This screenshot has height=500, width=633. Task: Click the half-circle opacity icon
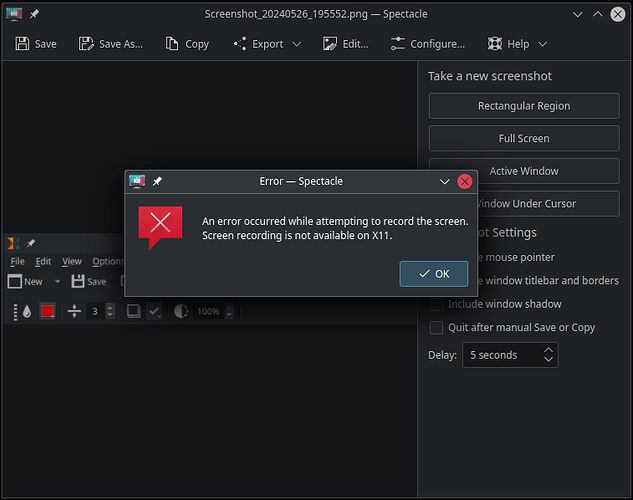tap(181, 311)
